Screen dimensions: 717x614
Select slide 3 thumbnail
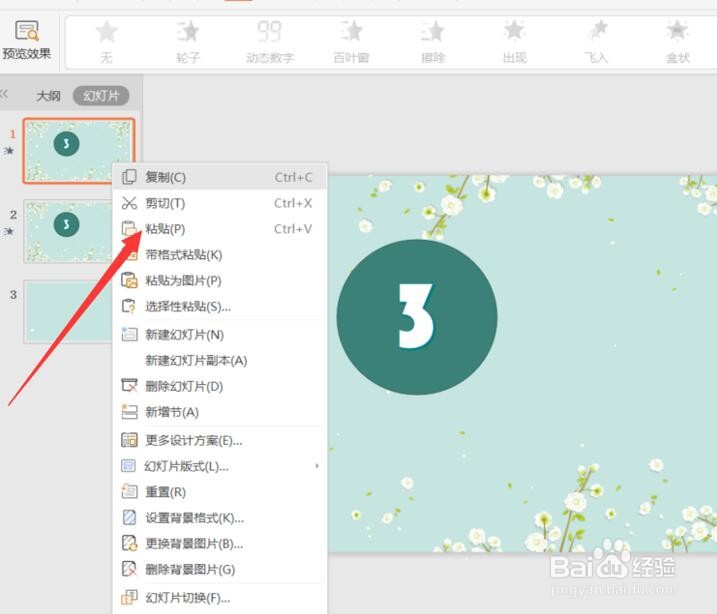click(x=68, y=311)
